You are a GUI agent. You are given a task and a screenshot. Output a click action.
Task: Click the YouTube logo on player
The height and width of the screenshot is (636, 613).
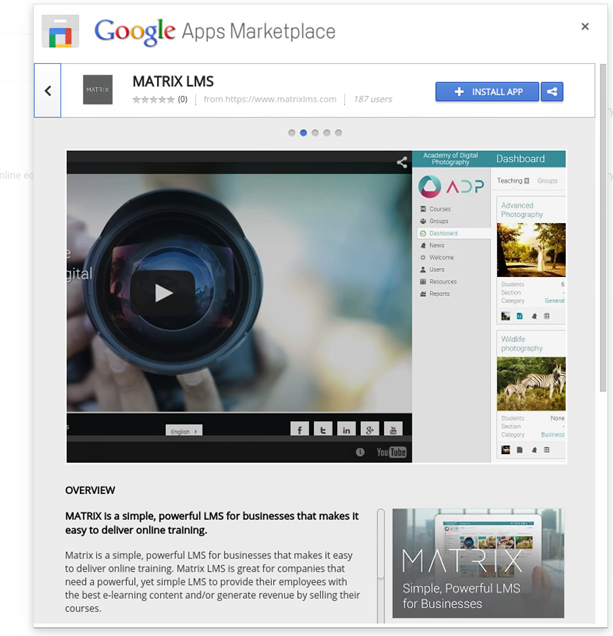click(391, 452)
